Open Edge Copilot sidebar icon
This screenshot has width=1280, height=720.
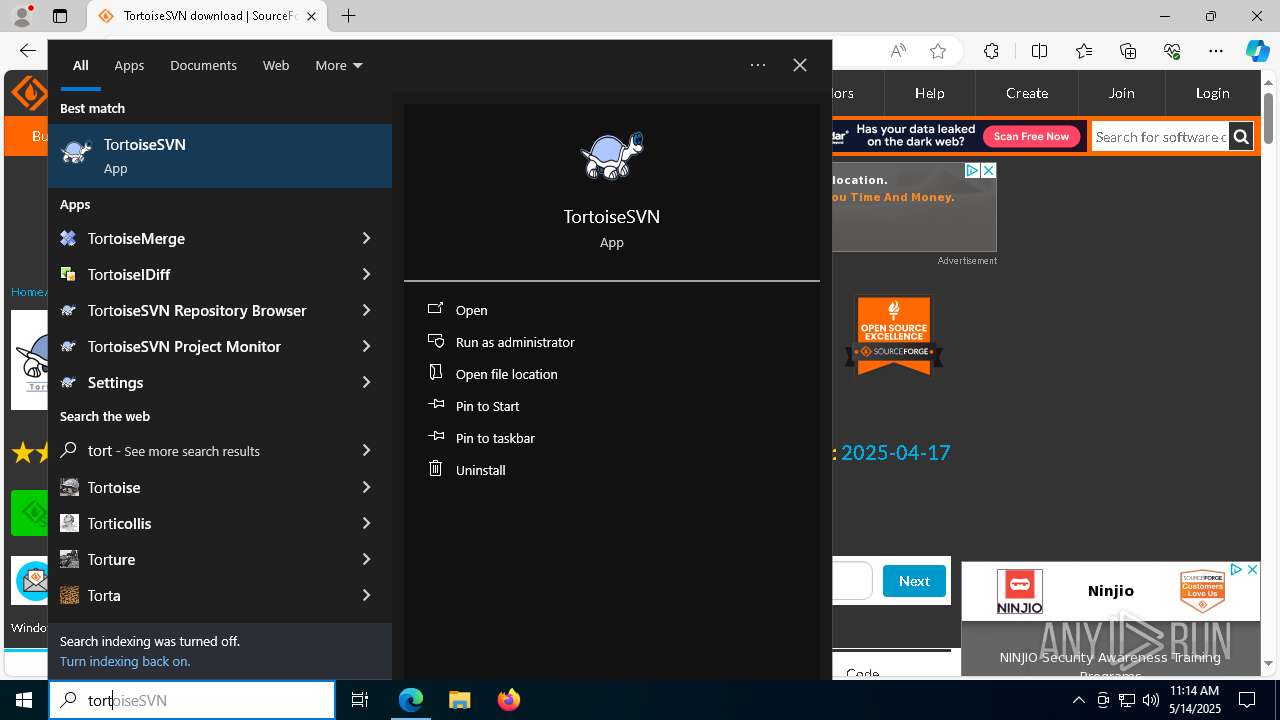tap(1257, 51)
